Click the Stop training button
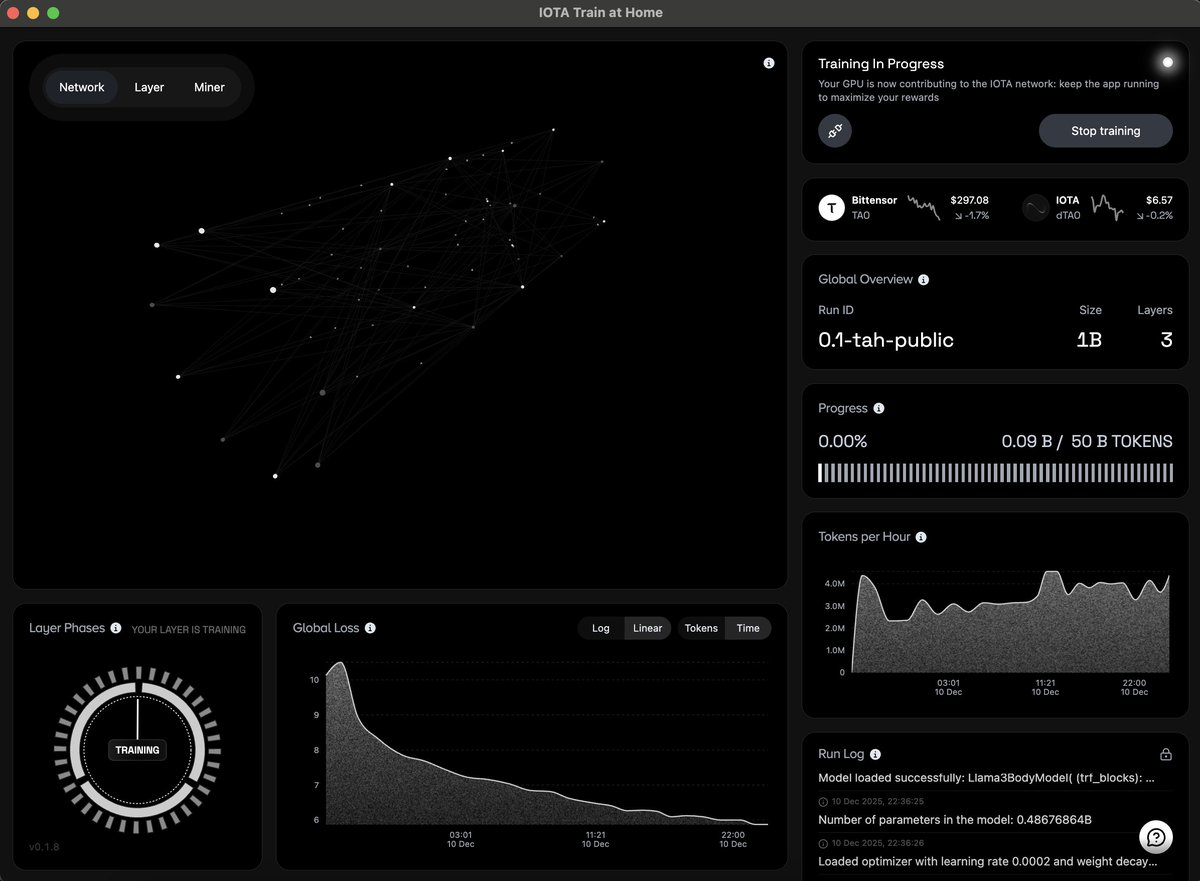 [x=1106, y=131]
